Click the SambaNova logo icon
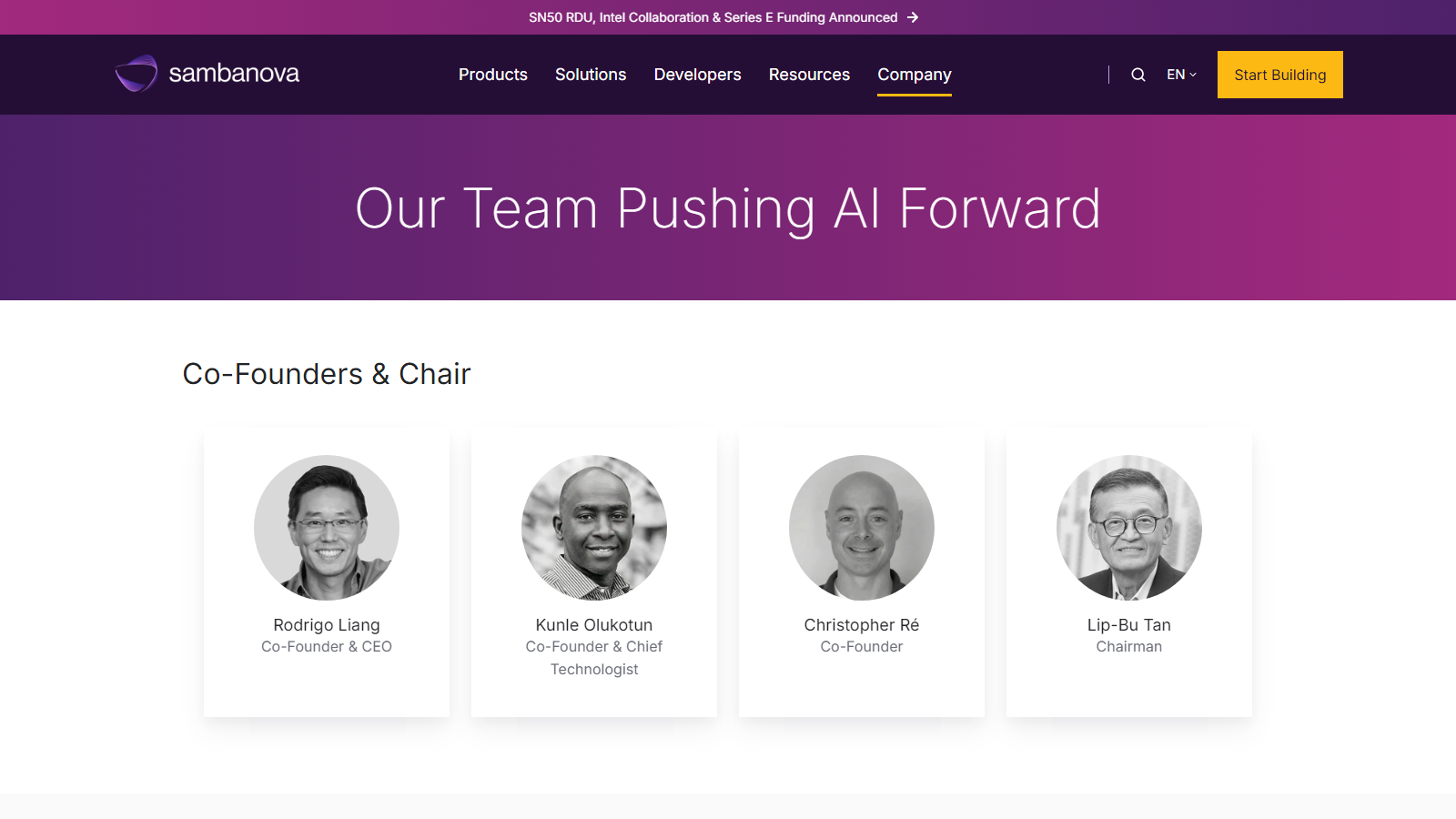 pyautogui.click(x=136, y=74)
